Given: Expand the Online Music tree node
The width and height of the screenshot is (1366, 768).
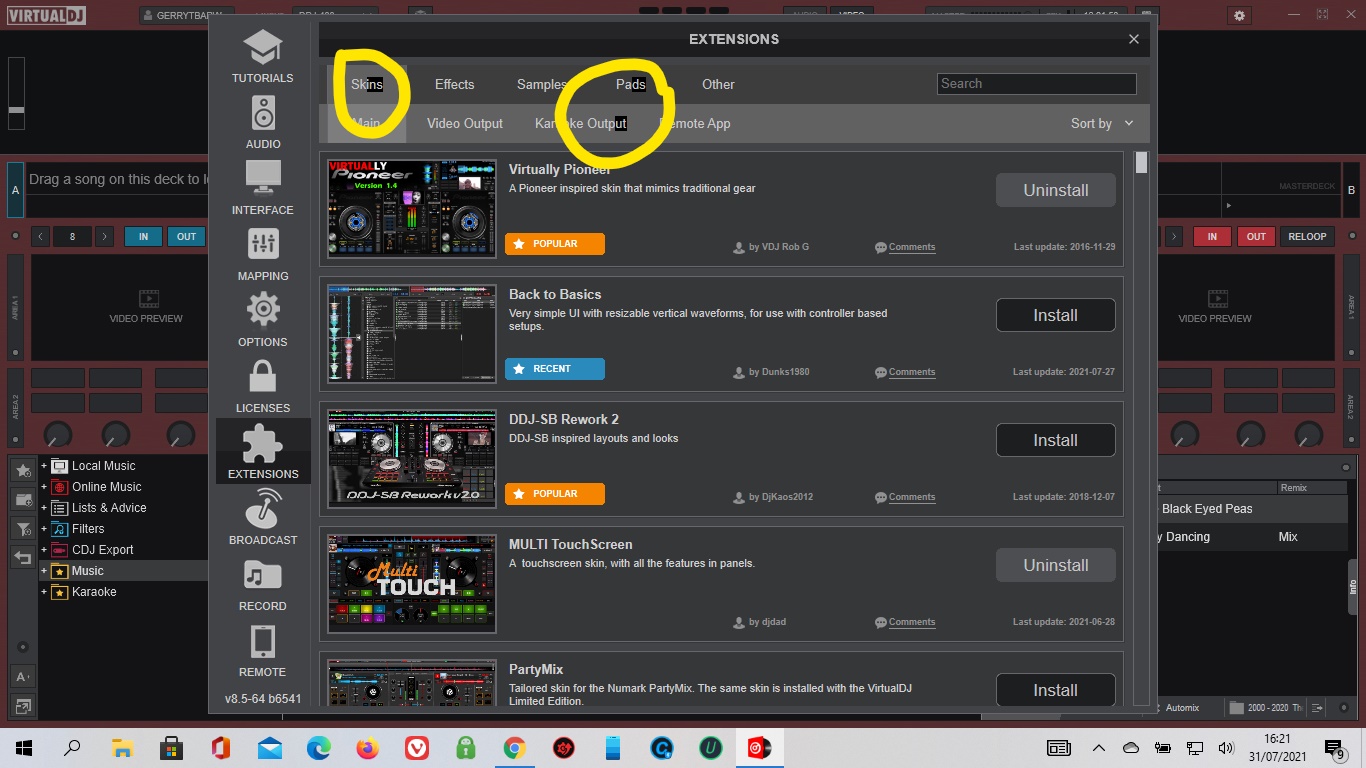Looking at the screenshot, I should (x=44, y=487).
